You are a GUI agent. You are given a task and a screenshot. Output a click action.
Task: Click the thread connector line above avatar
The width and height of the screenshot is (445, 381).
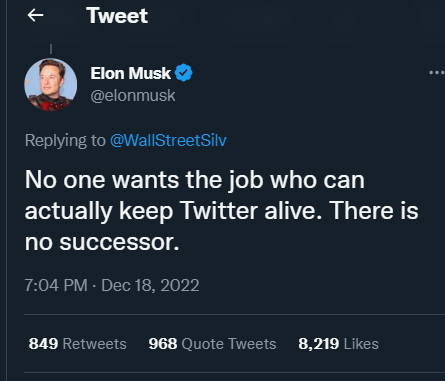[51, 49]
